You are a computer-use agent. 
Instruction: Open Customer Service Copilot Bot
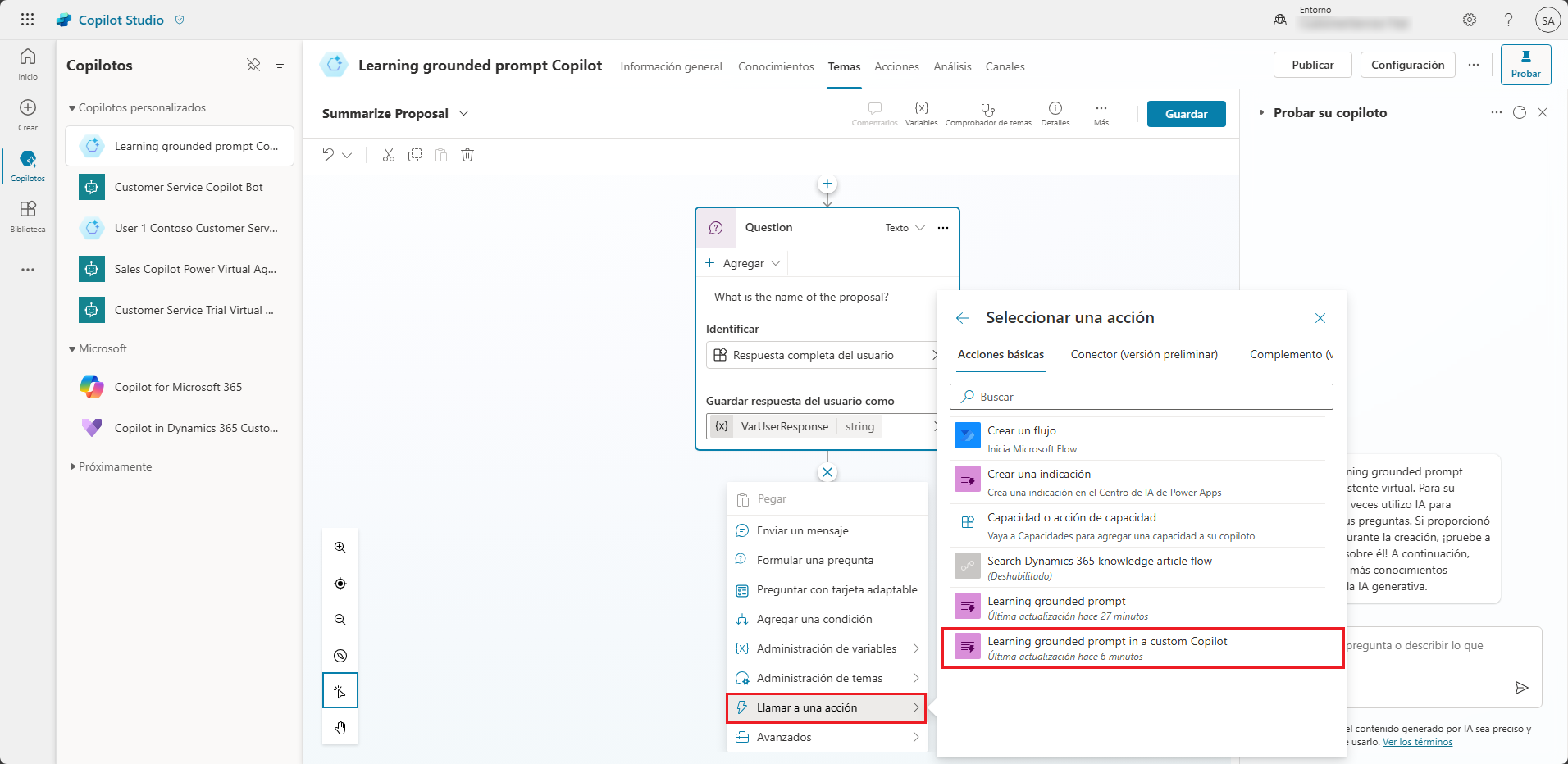click(180, 187)
